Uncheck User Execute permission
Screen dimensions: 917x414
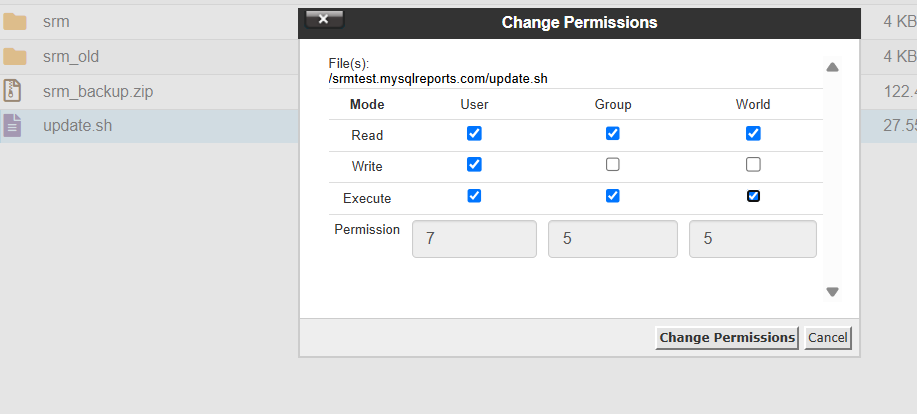tap(474, 196)
